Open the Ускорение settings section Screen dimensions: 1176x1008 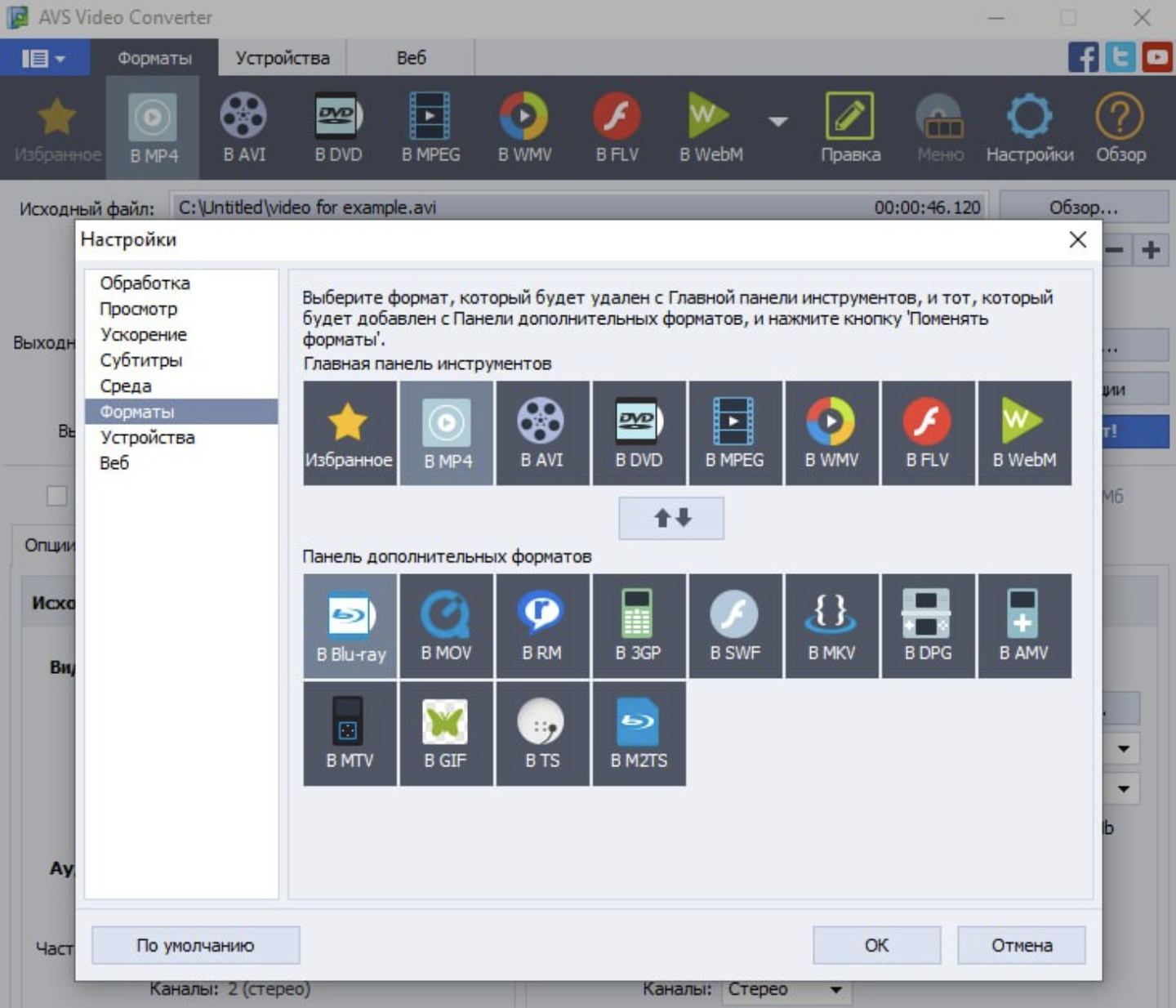pos(181,334)
